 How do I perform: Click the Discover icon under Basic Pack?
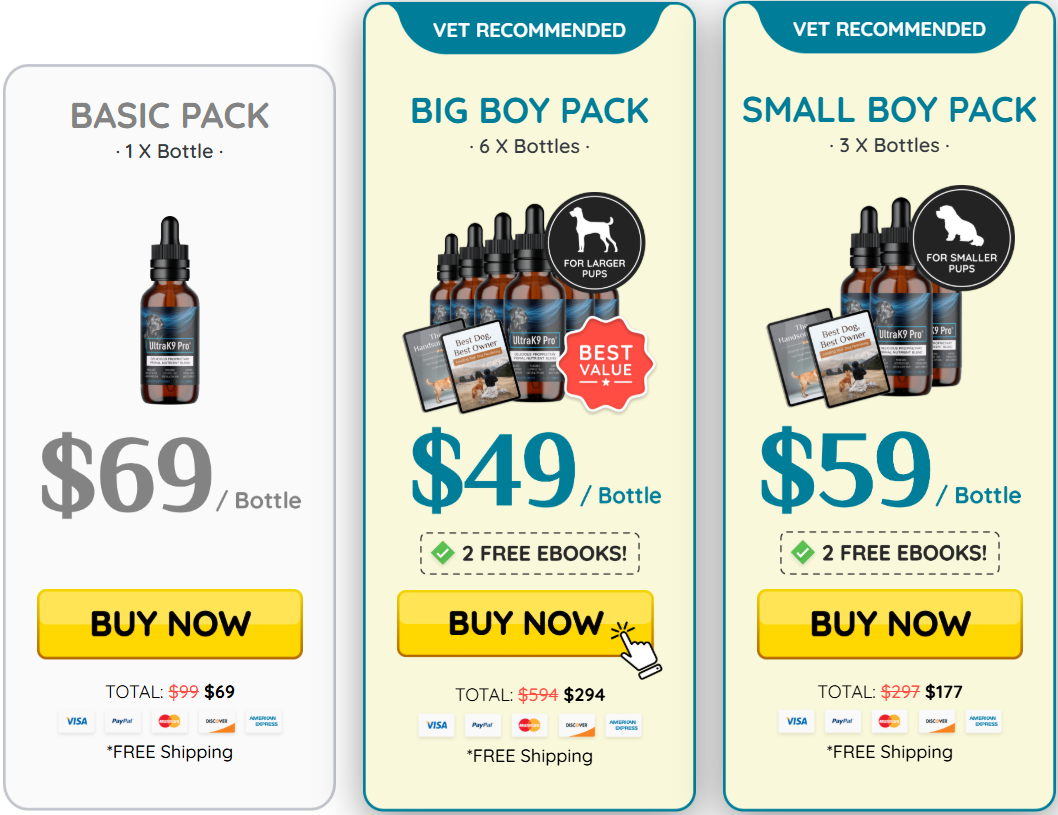217,721
